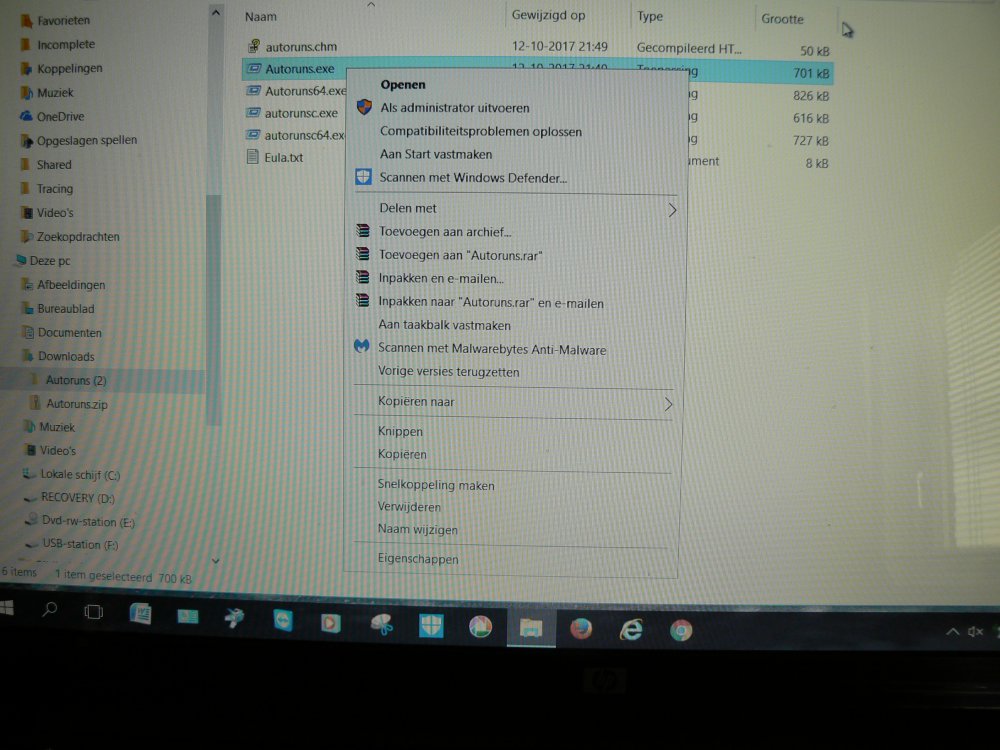
Task: Launch Internet Explorer from the taskbar
Action: click(x=631, y=630)
